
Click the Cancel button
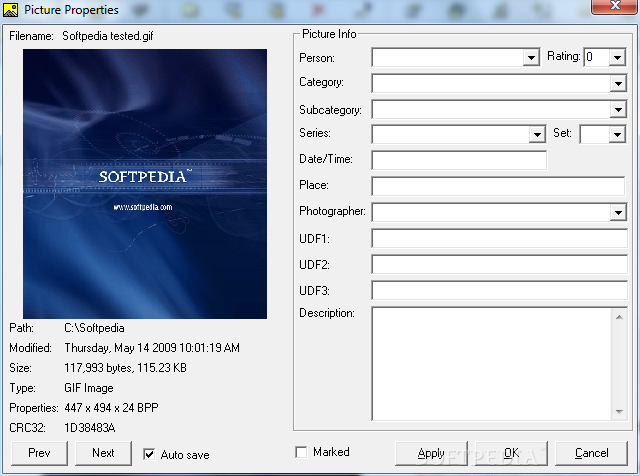pyautogui.click(x=591, y=453)
